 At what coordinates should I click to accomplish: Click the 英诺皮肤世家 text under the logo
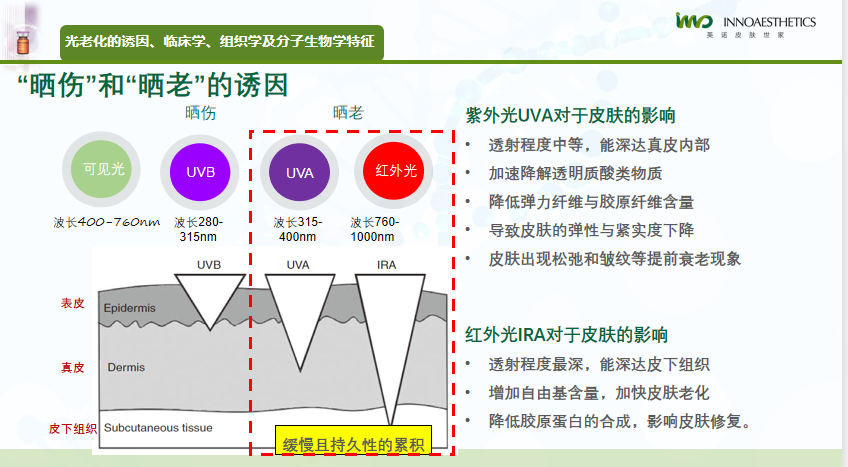[x=745, y=35]
